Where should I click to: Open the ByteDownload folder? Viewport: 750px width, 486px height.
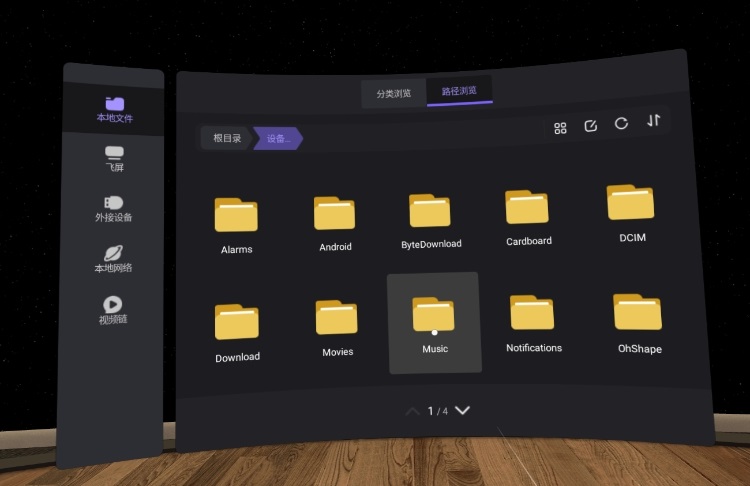430,220
